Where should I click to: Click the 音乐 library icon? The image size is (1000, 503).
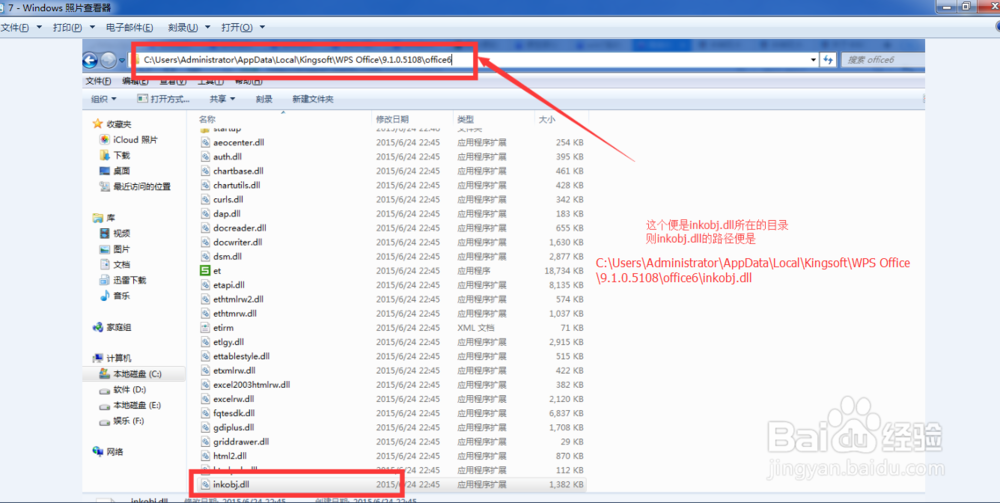105,296
